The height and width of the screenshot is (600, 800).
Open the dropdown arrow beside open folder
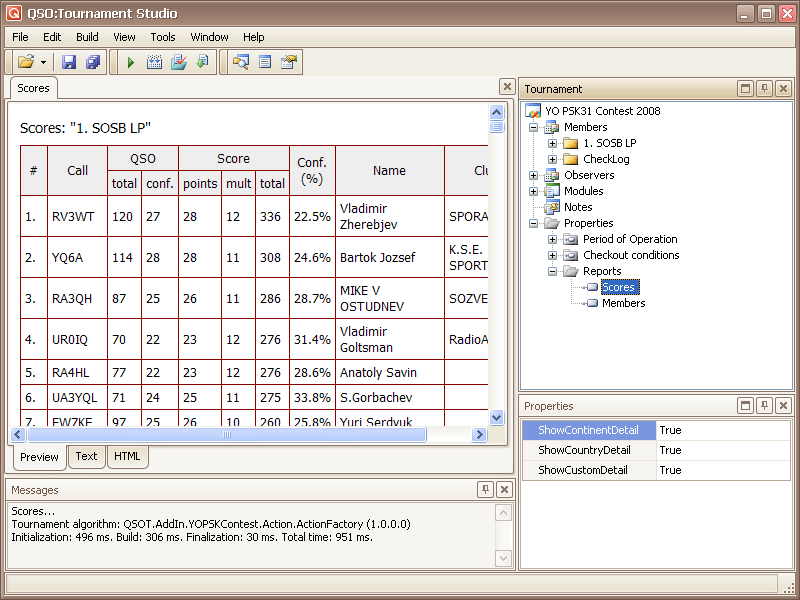[43, 62]
